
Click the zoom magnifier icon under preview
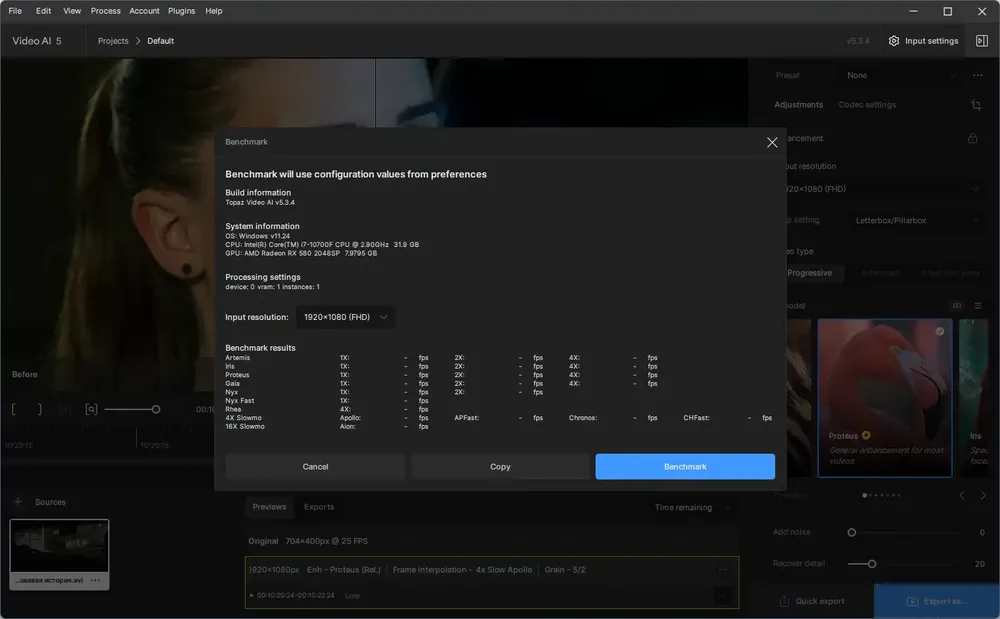(91, 409)
